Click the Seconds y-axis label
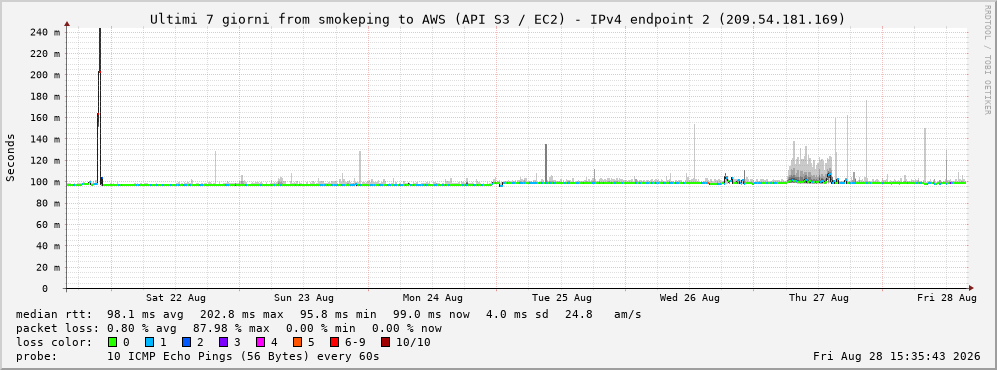Screen dimensions: 997x370 coord(11,157)
